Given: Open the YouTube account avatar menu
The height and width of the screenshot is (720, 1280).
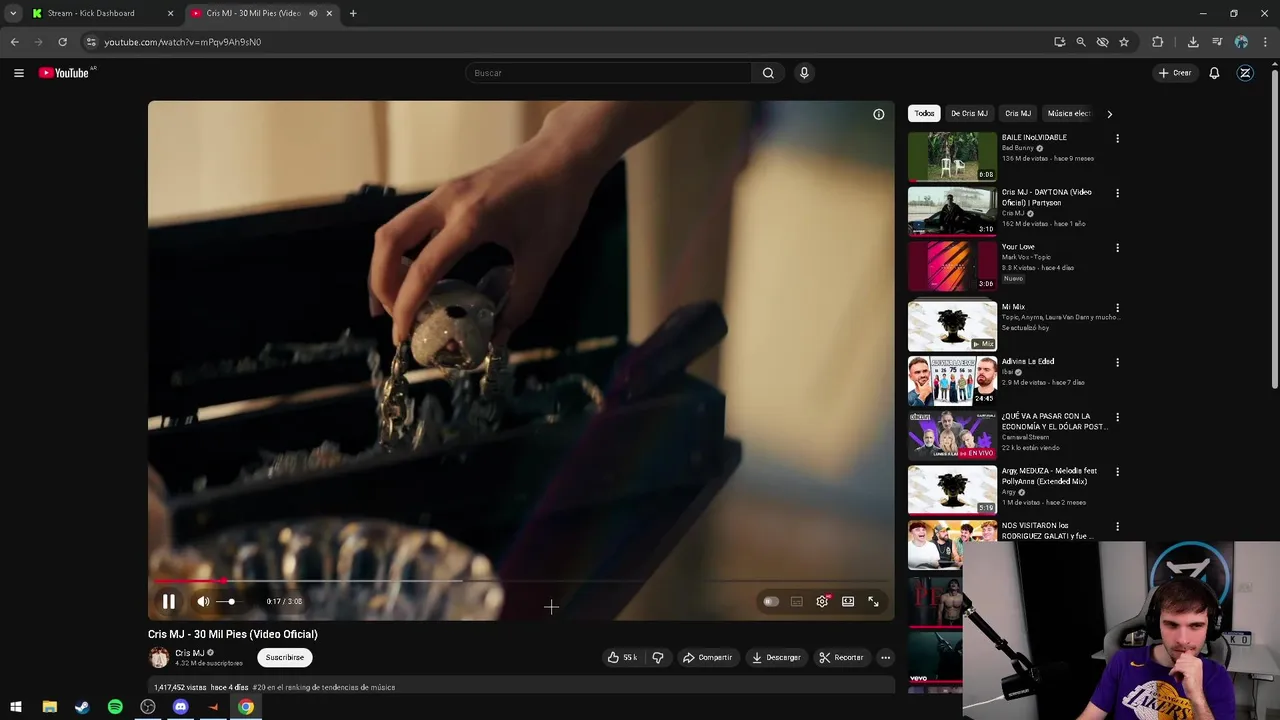Looking at the screenshot, I should coord(1245,73).
